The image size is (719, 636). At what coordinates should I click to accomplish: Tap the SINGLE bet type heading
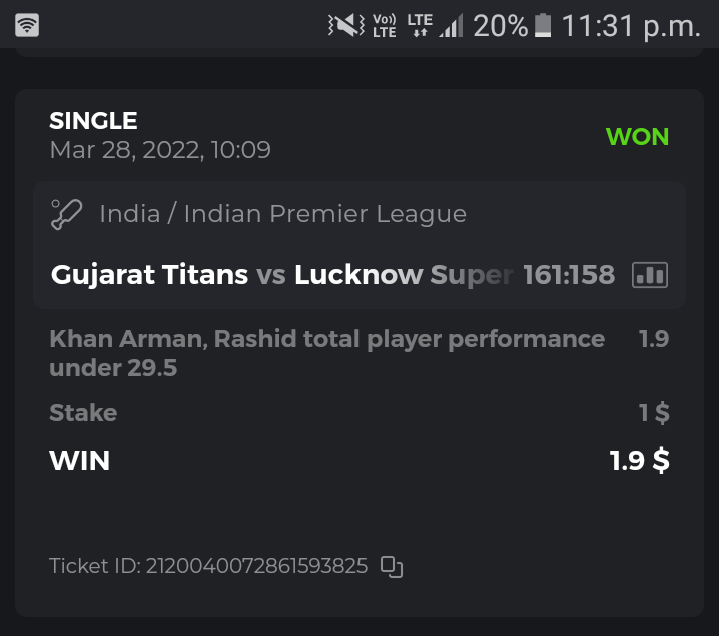pyautogui.click(x=93, y=121)
